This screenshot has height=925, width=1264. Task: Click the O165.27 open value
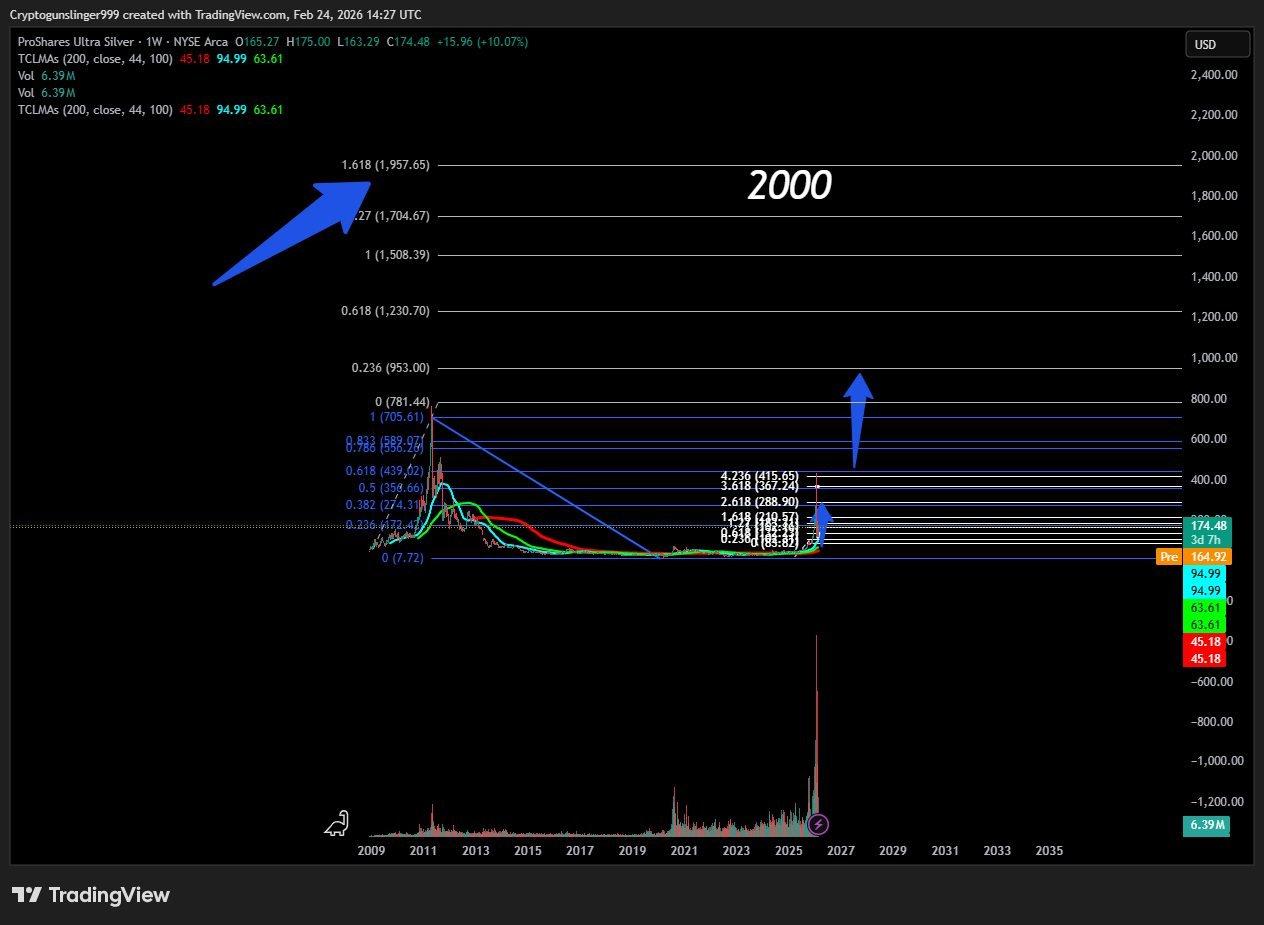256,42
